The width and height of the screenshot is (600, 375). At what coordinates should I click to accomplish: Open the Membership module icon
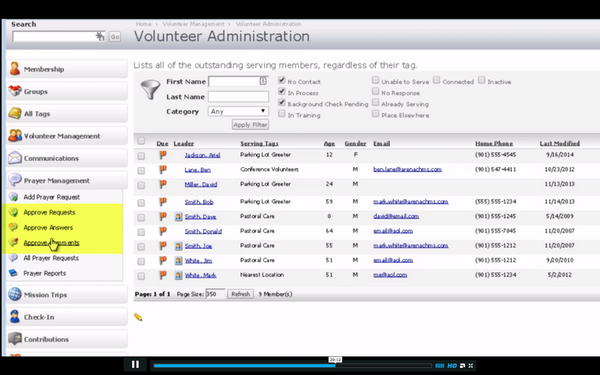point(15,68)
